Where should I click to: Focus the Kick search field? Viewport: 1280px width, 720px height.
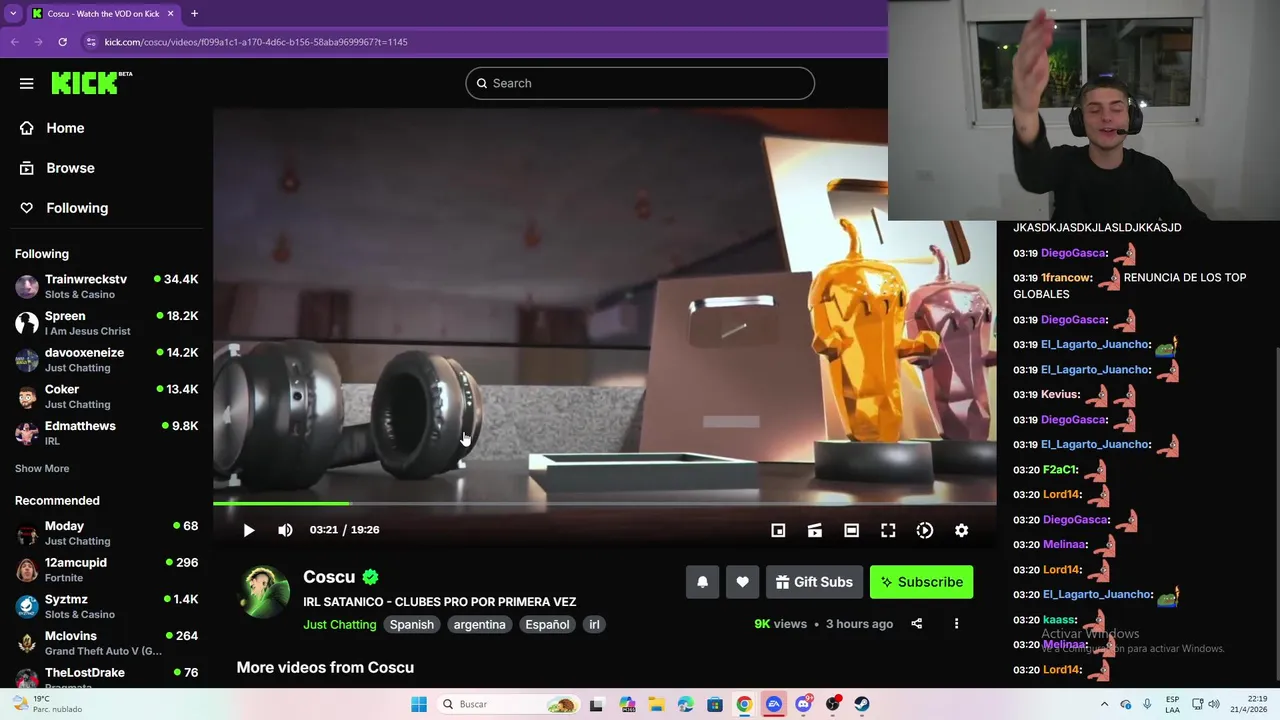point(640,83)
